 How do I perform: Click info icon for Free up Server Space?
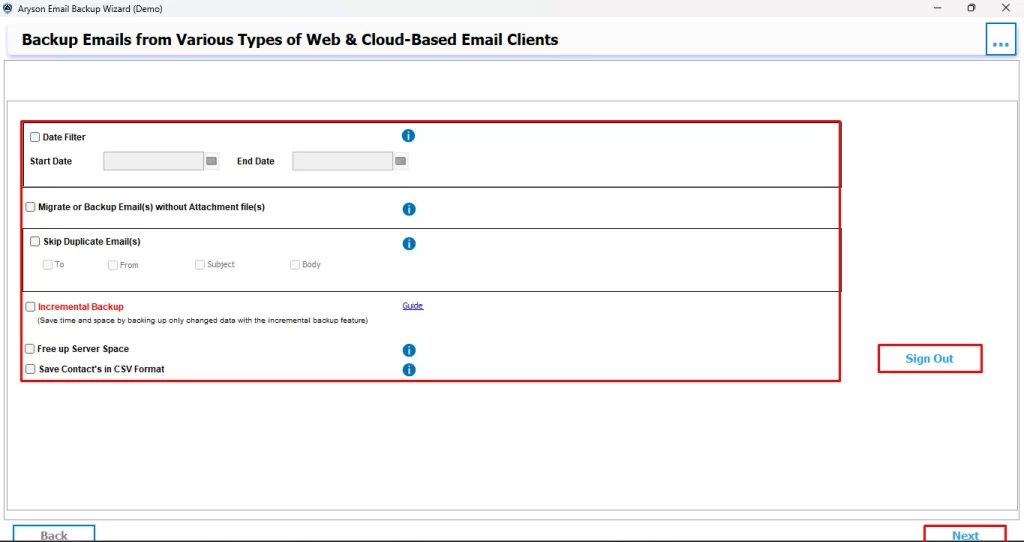(x=408, y=350)
